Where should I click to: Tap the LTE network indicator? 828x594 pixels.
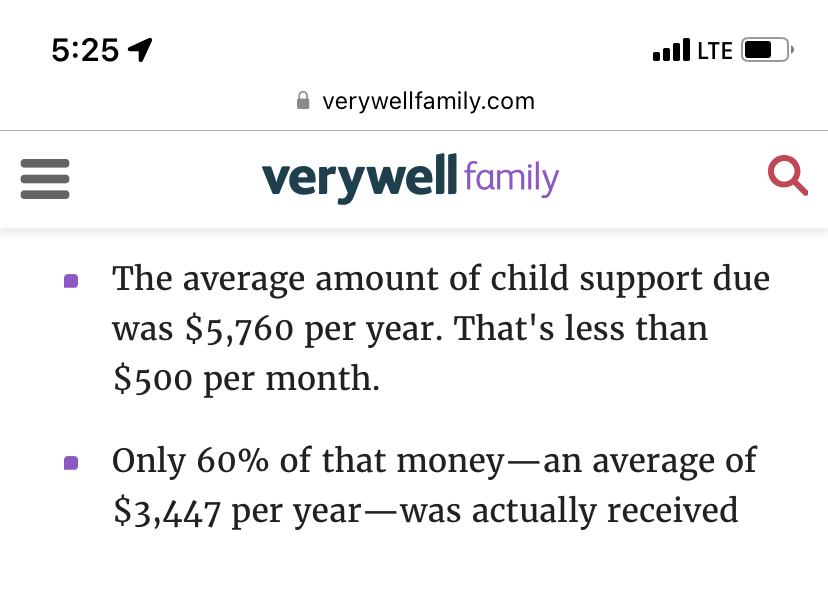tap(715, 50)
